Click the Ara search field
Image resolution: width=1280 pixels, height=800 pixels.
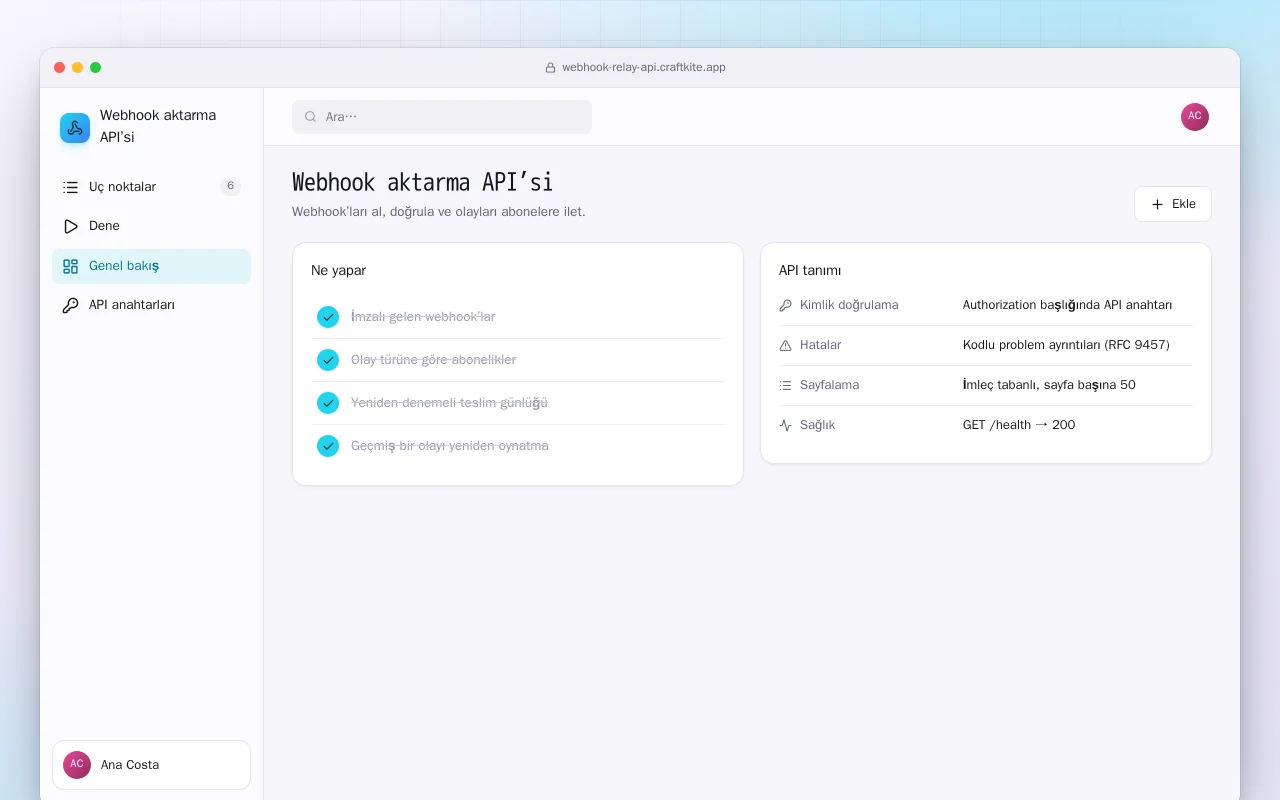coord(442,117)
